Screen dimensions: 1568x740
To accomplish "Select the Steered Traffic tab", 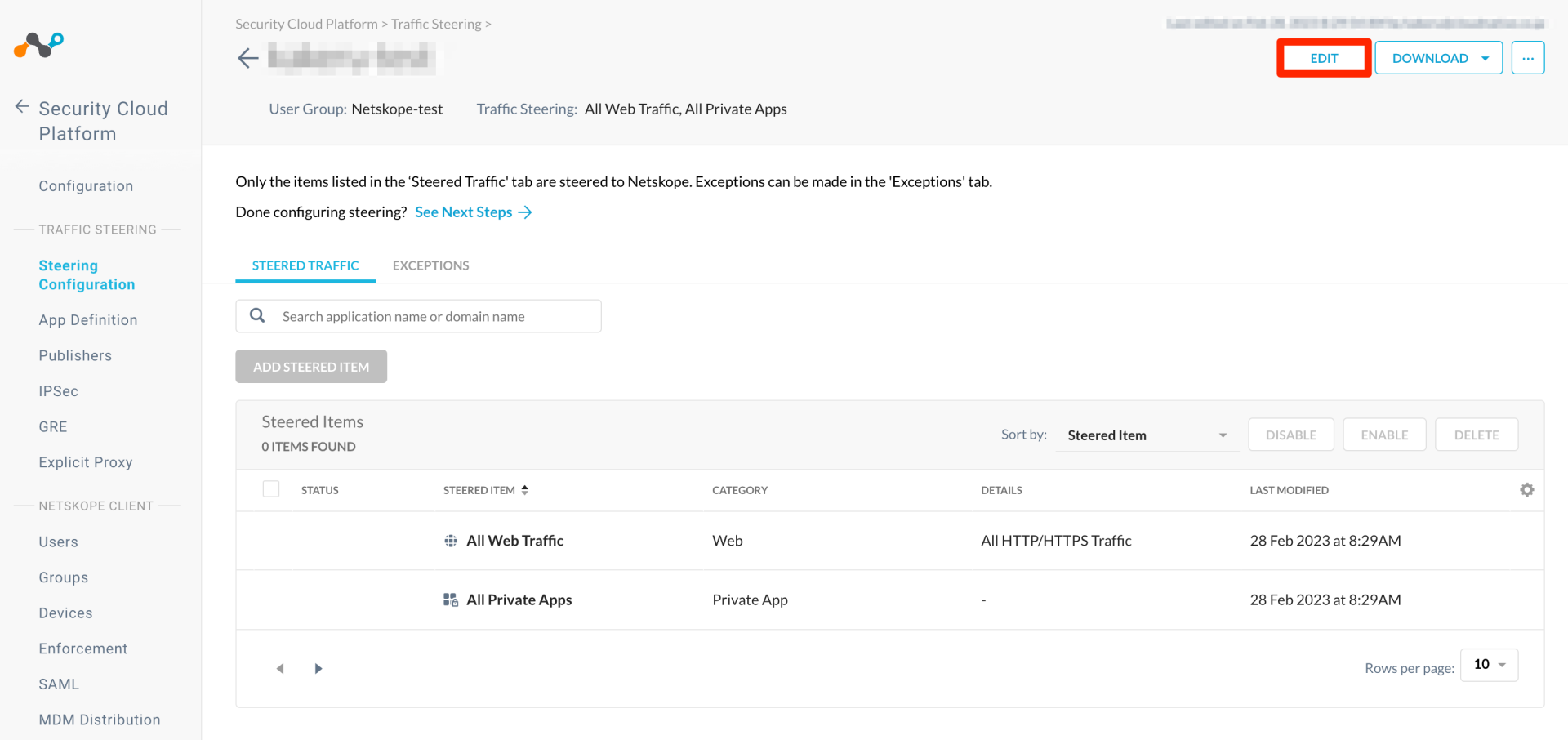I will click(305, 265).
